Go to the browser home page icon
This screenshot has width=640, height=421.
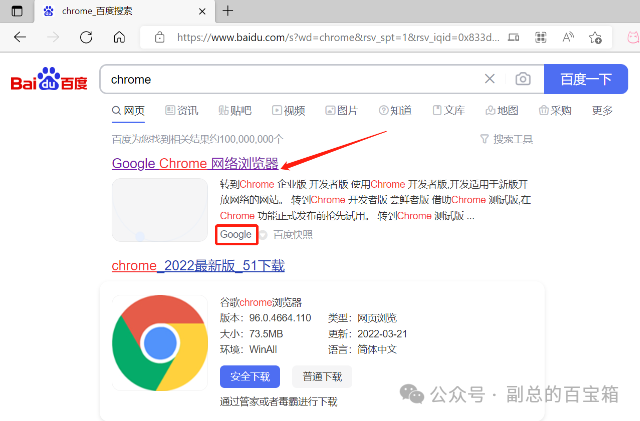119,38
